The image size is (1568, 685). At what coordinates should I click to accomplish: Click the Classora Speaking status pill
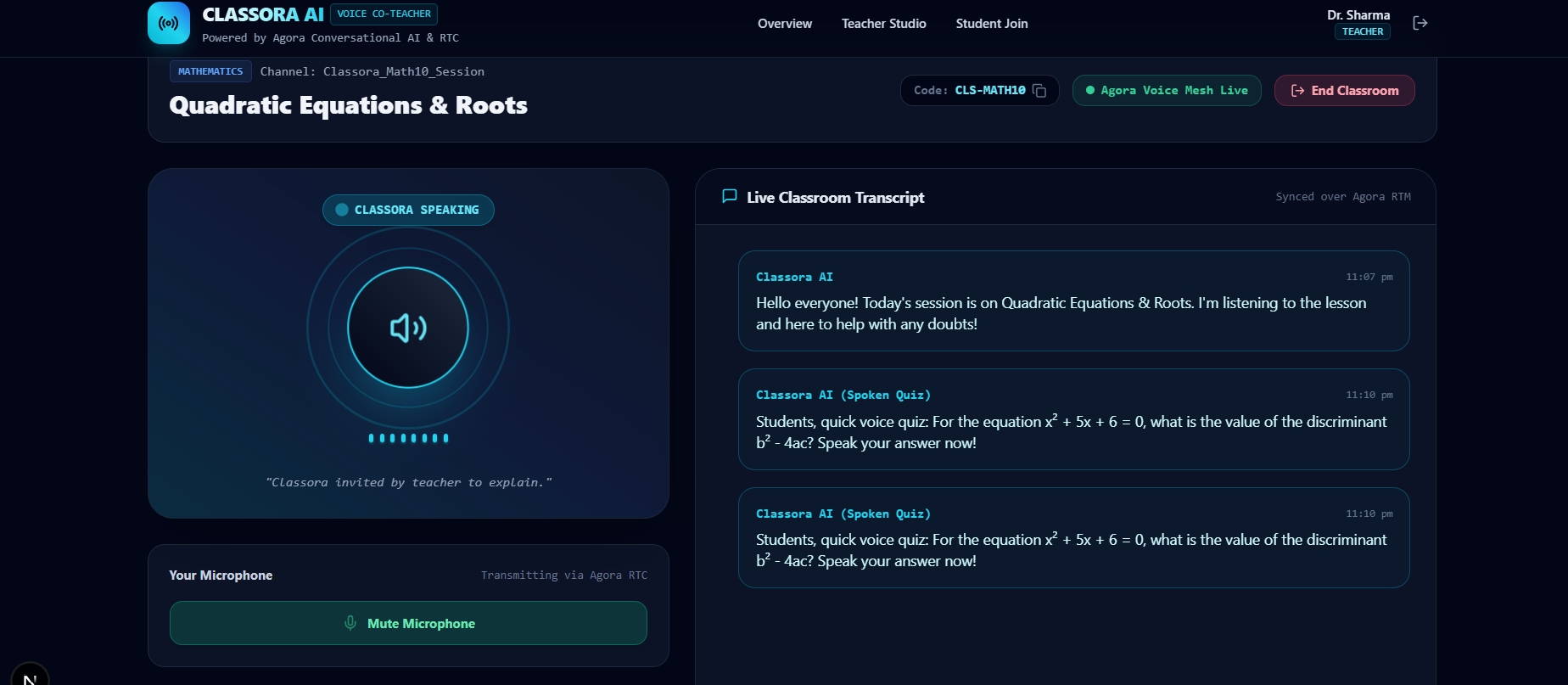click(408, 210)
